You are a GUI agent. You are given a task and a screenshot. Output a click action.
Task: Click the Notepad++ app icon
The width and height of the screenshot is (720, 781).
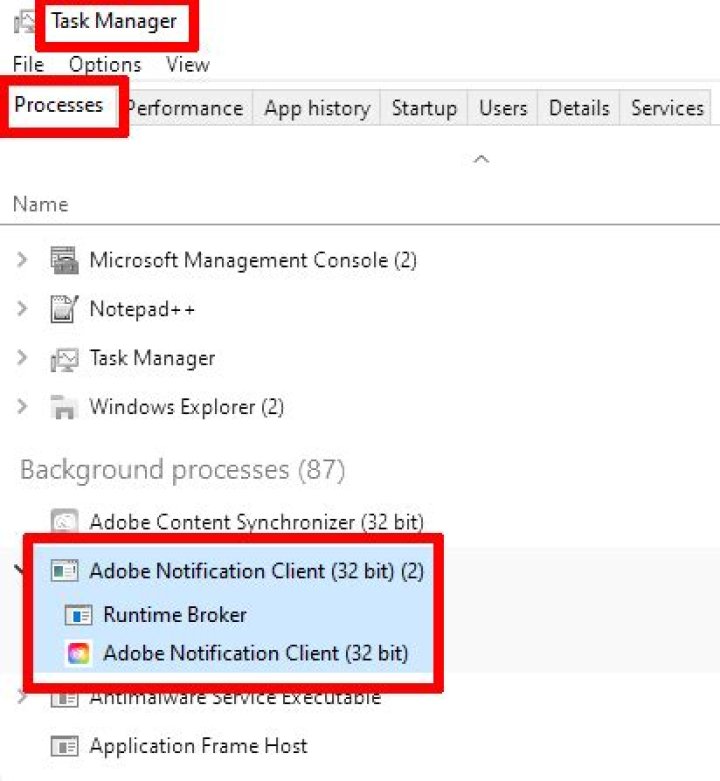64,309
